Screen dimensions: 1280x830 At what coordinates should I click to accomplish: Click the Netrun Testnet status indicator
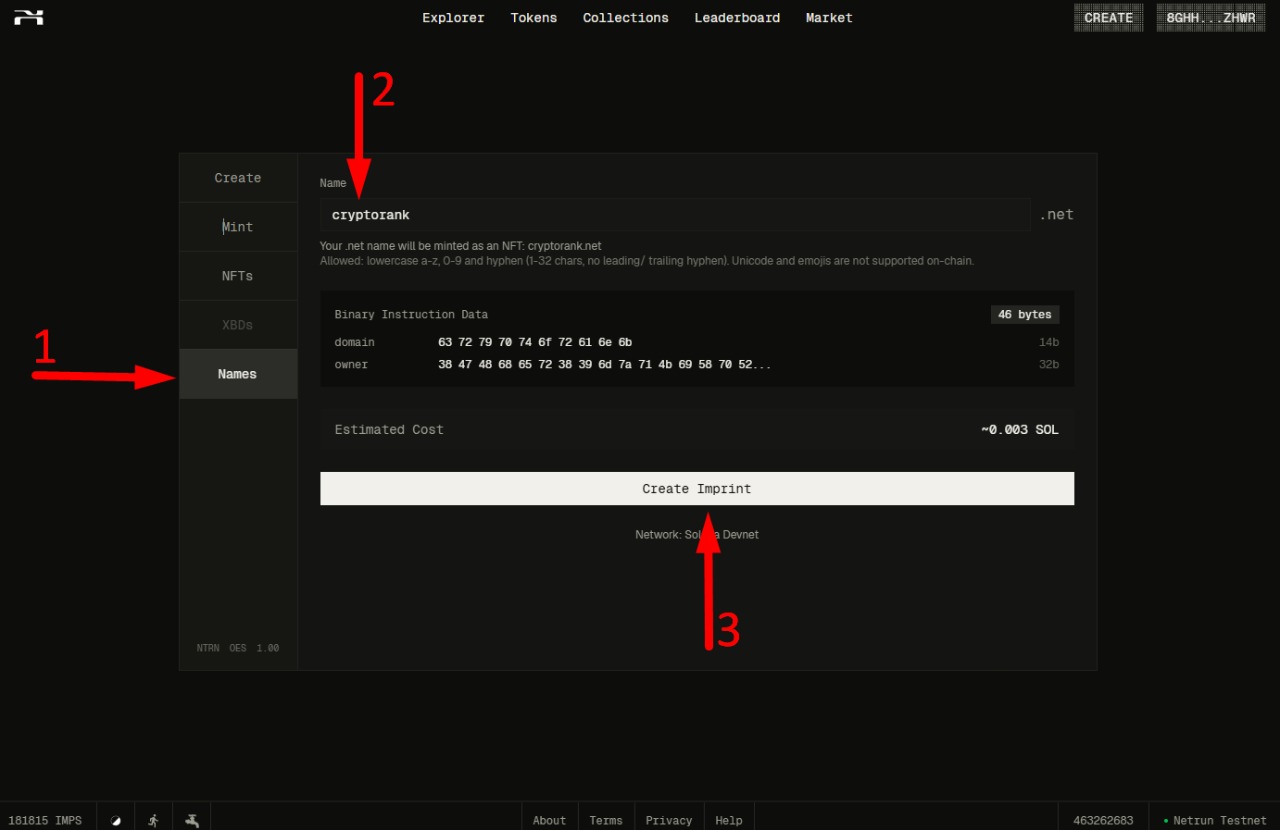point(1215,820)
